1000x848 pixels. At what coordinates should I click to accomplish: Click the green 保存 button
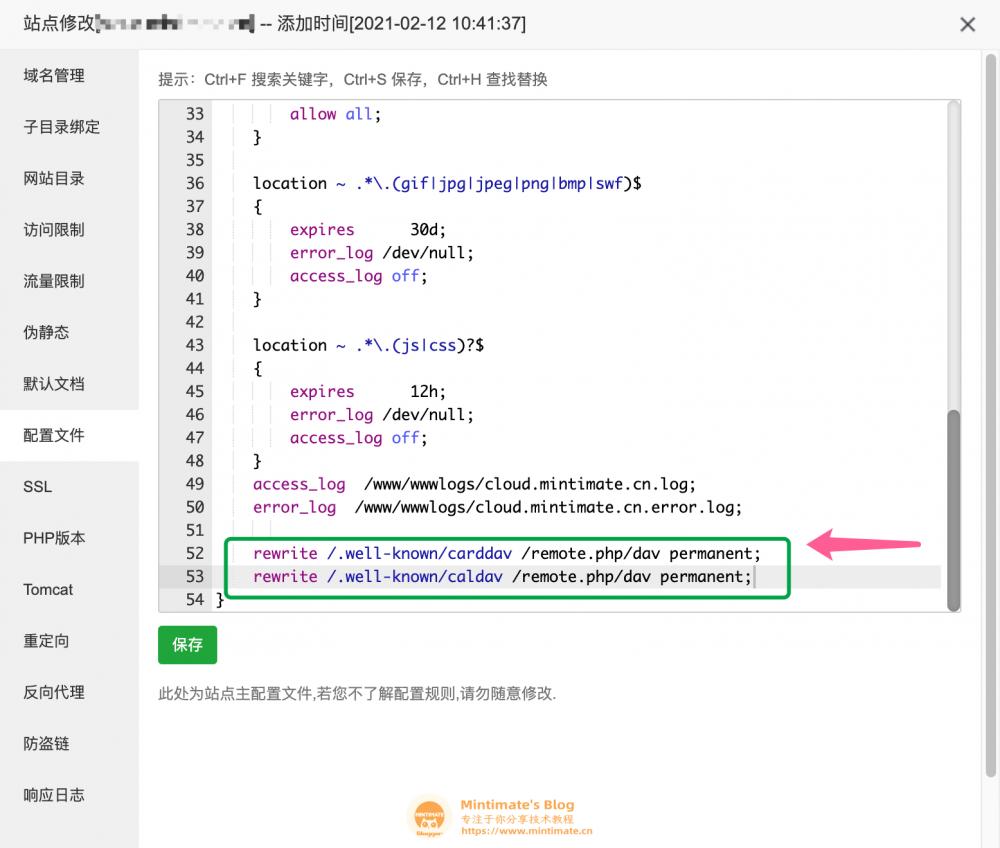point(187,645)
